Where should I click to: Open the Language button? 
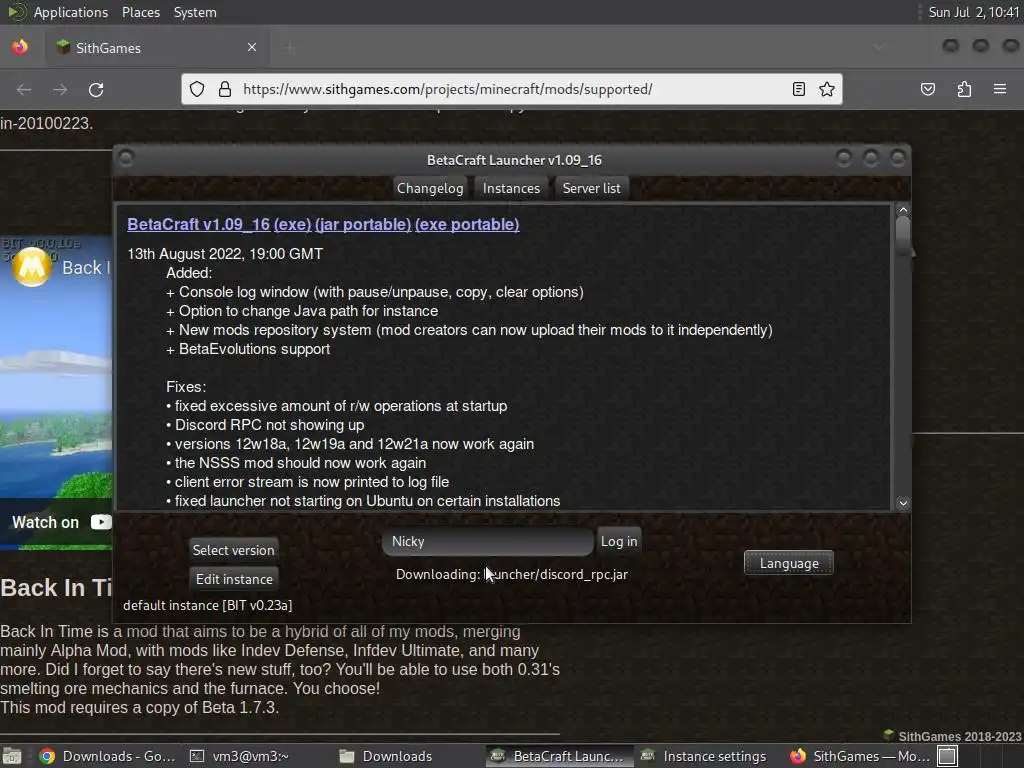coord(789,563)
